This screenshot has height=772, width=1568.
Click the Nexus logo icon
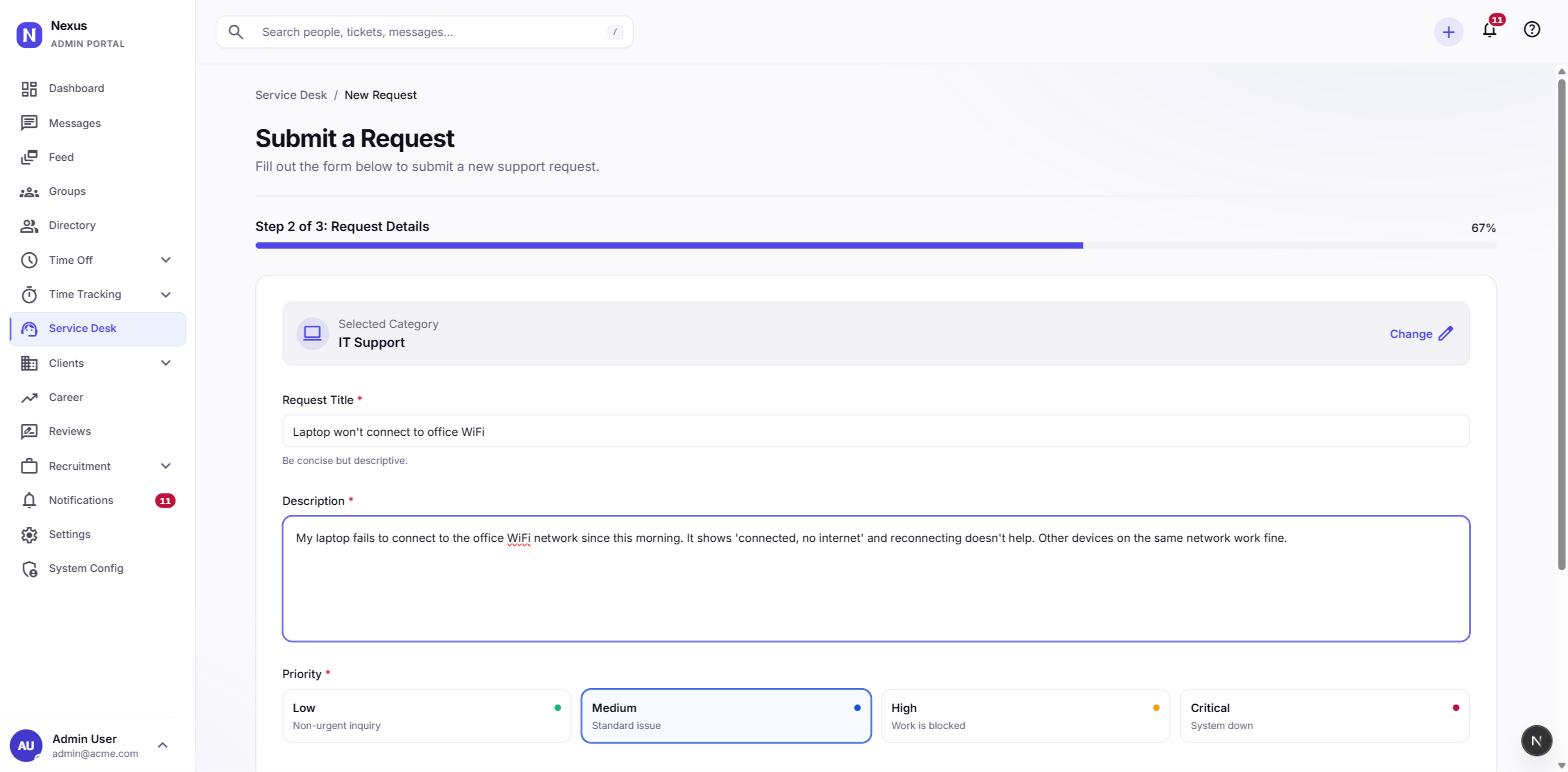coord(29,35)
